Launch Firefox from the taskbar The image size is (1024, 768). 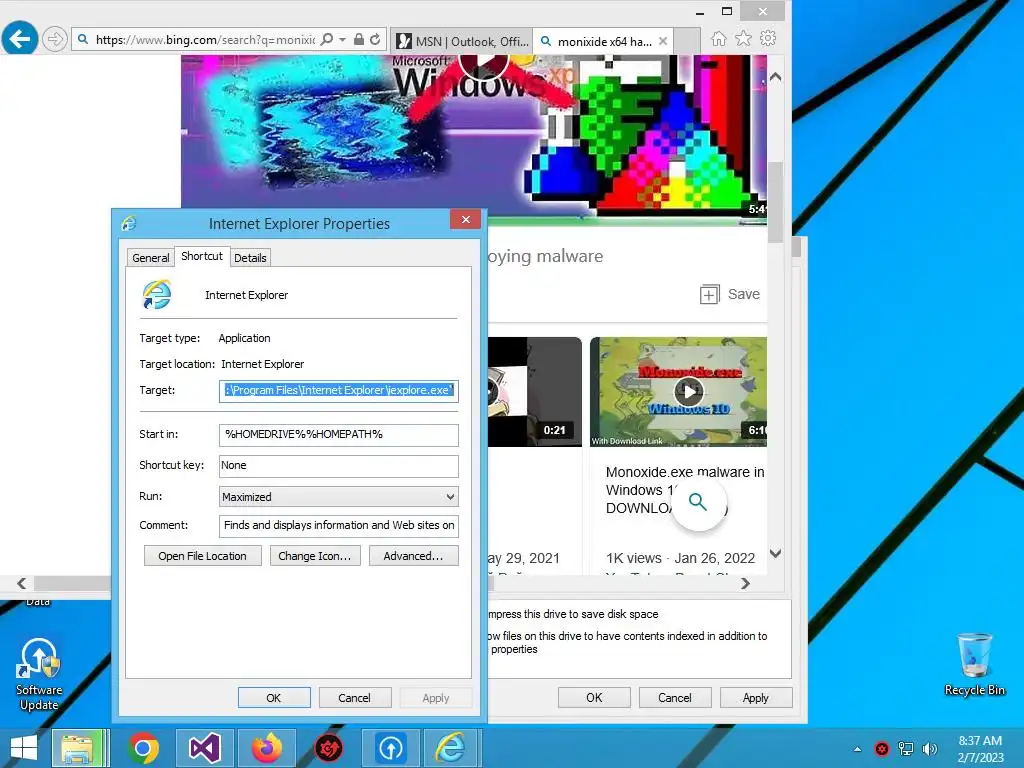[x=267, y=748]
